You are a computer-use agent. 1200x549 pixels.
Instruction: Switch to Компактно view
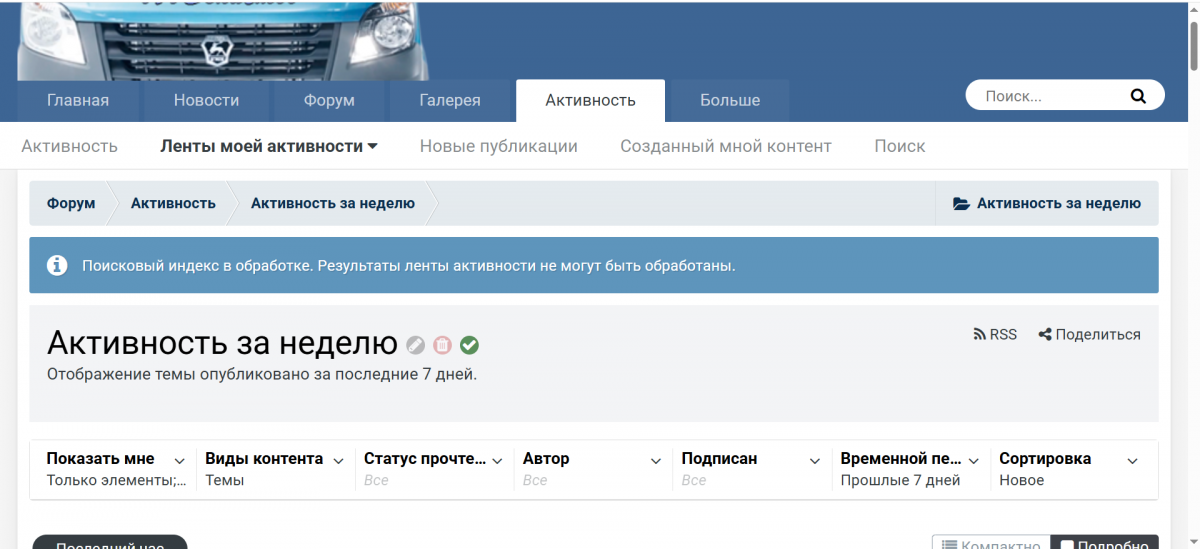tap(991, 543)
